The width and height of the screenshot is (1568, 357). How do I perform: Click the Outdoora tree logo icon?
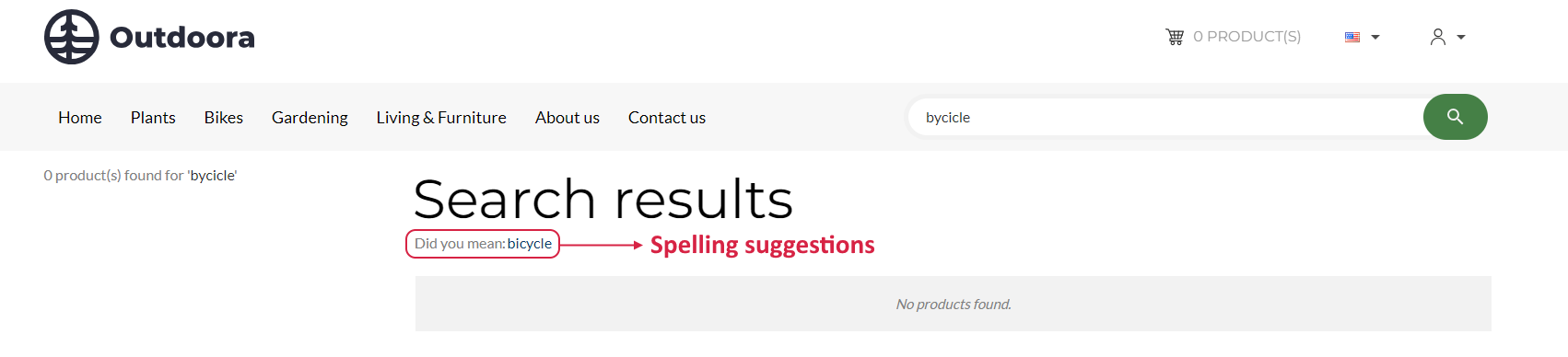[x=72, y=37]
